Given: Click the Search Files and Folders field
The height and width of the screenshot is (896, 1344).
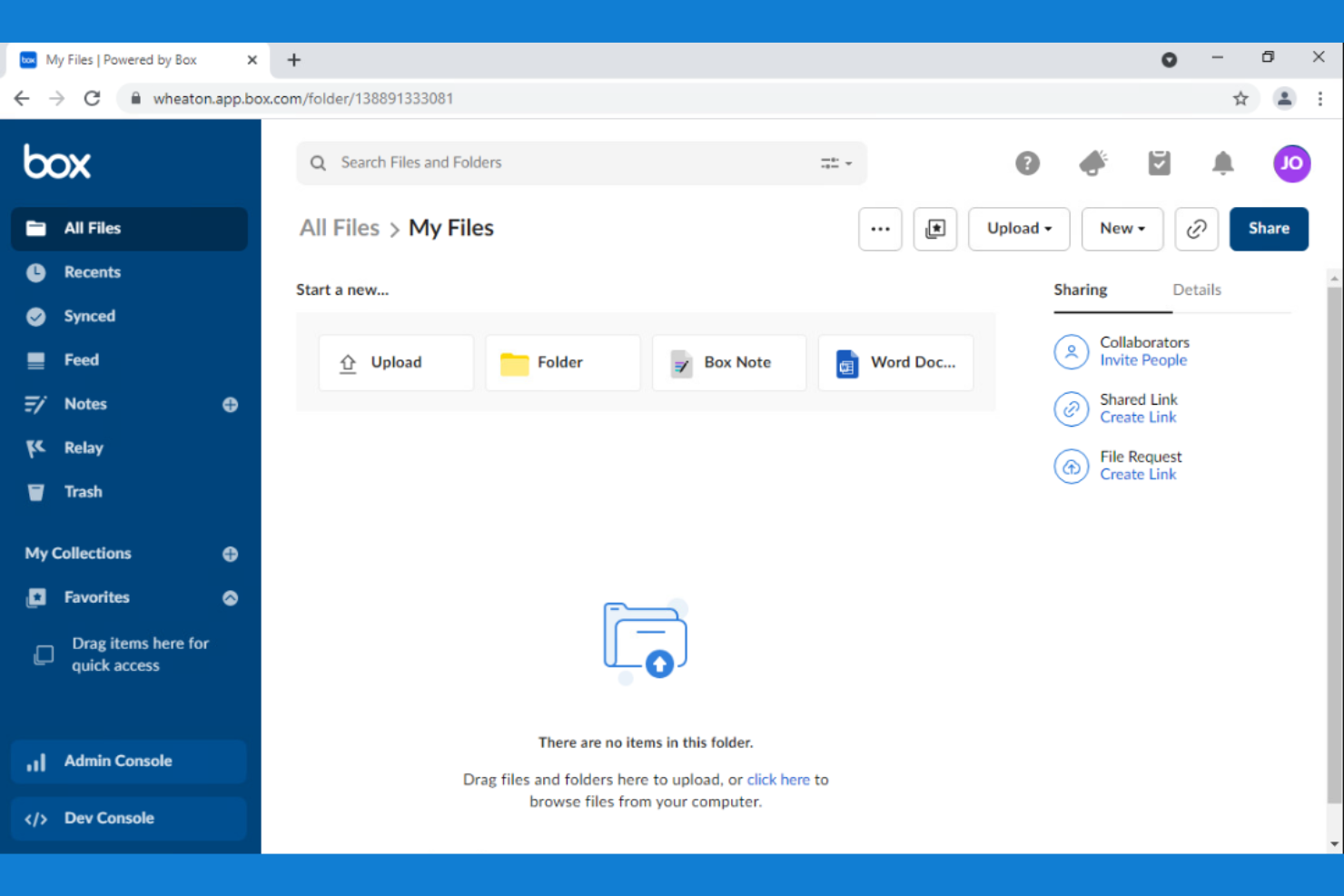Looking at the screenshot, I should tap(545, 162).
